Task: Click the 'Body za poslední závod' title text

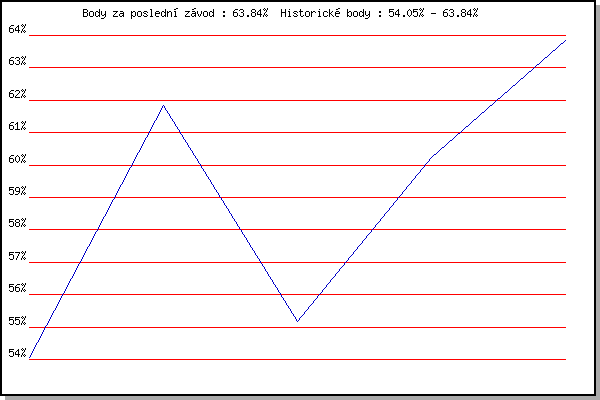Action: (x=148, y=13)
